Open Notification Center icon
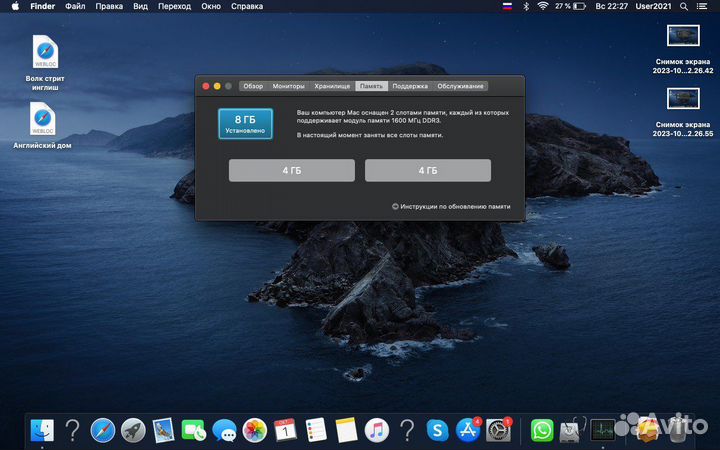Screen dimensions: 720x450 (x=702, y=6)
